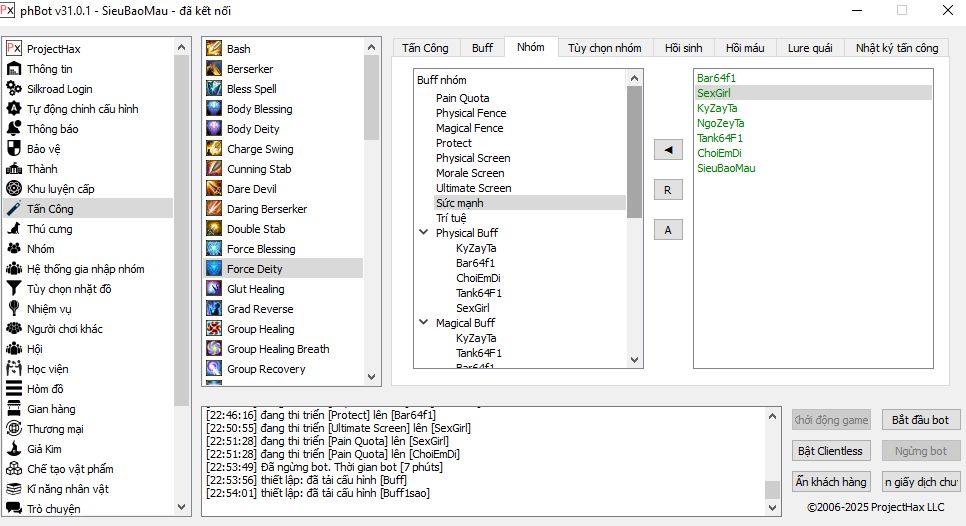This screenshot has width=966, height=526.
Task: Open Khu luyện cấp sidebar icon
Action: click(14, 189)
